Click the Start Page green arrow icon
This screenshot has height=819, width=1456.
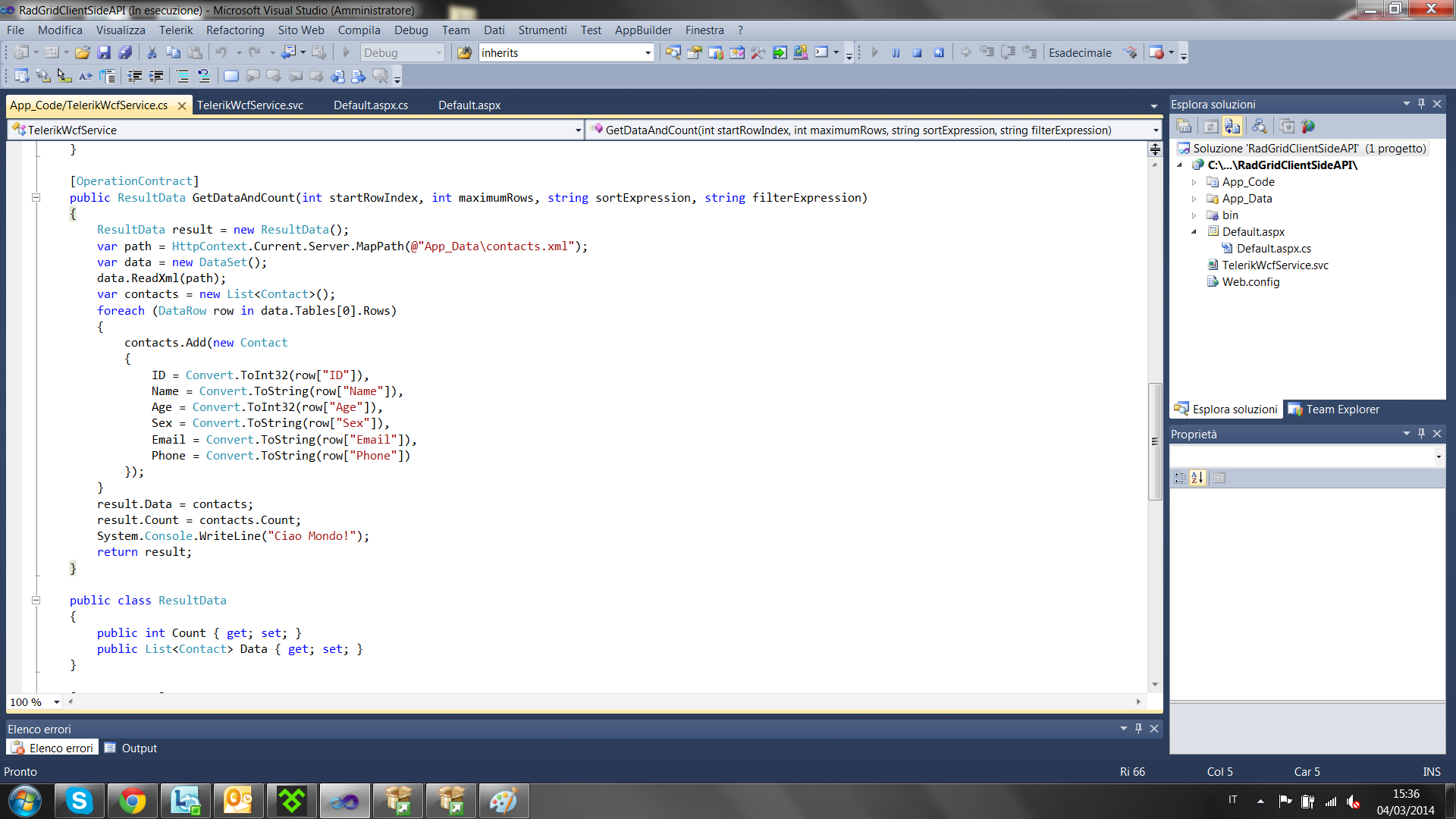pos(780,52)
